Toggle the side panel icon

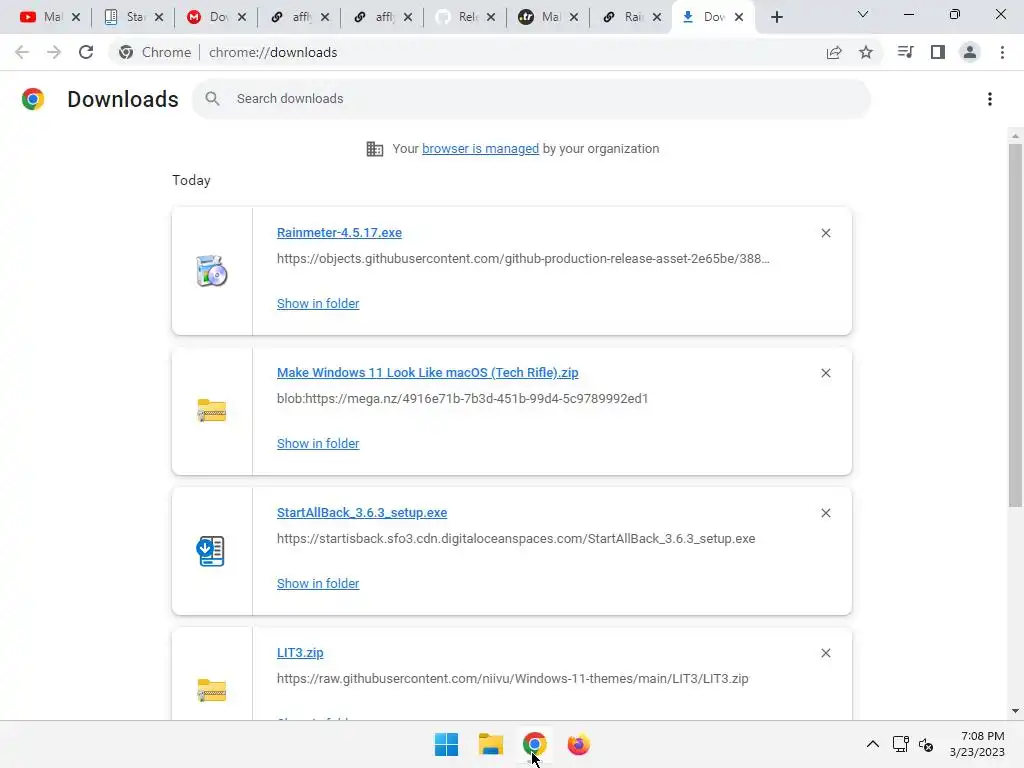click(938, 52)
